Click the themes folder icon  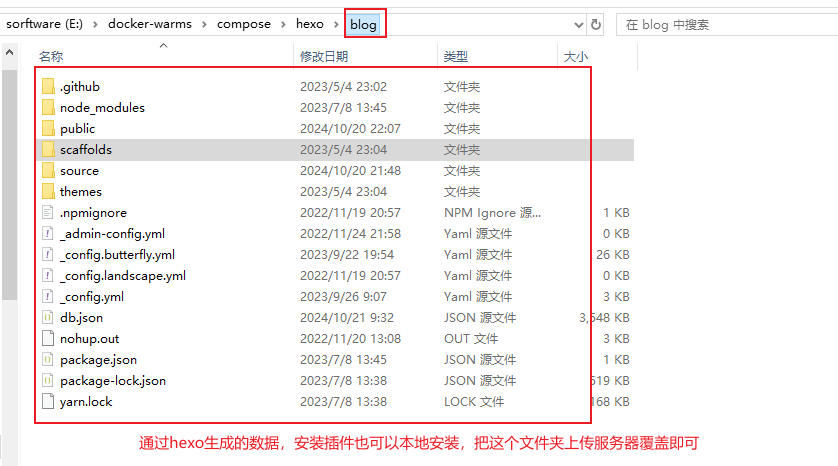point(48,191)
